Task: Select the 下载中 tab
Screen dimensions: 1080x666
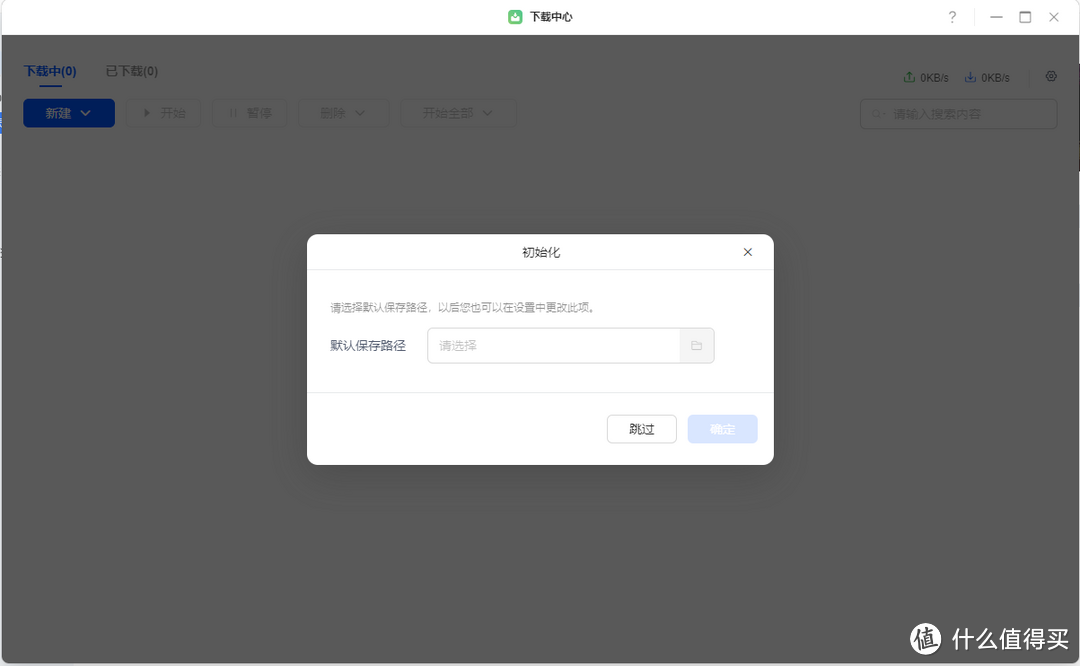Action: [48, 71]
